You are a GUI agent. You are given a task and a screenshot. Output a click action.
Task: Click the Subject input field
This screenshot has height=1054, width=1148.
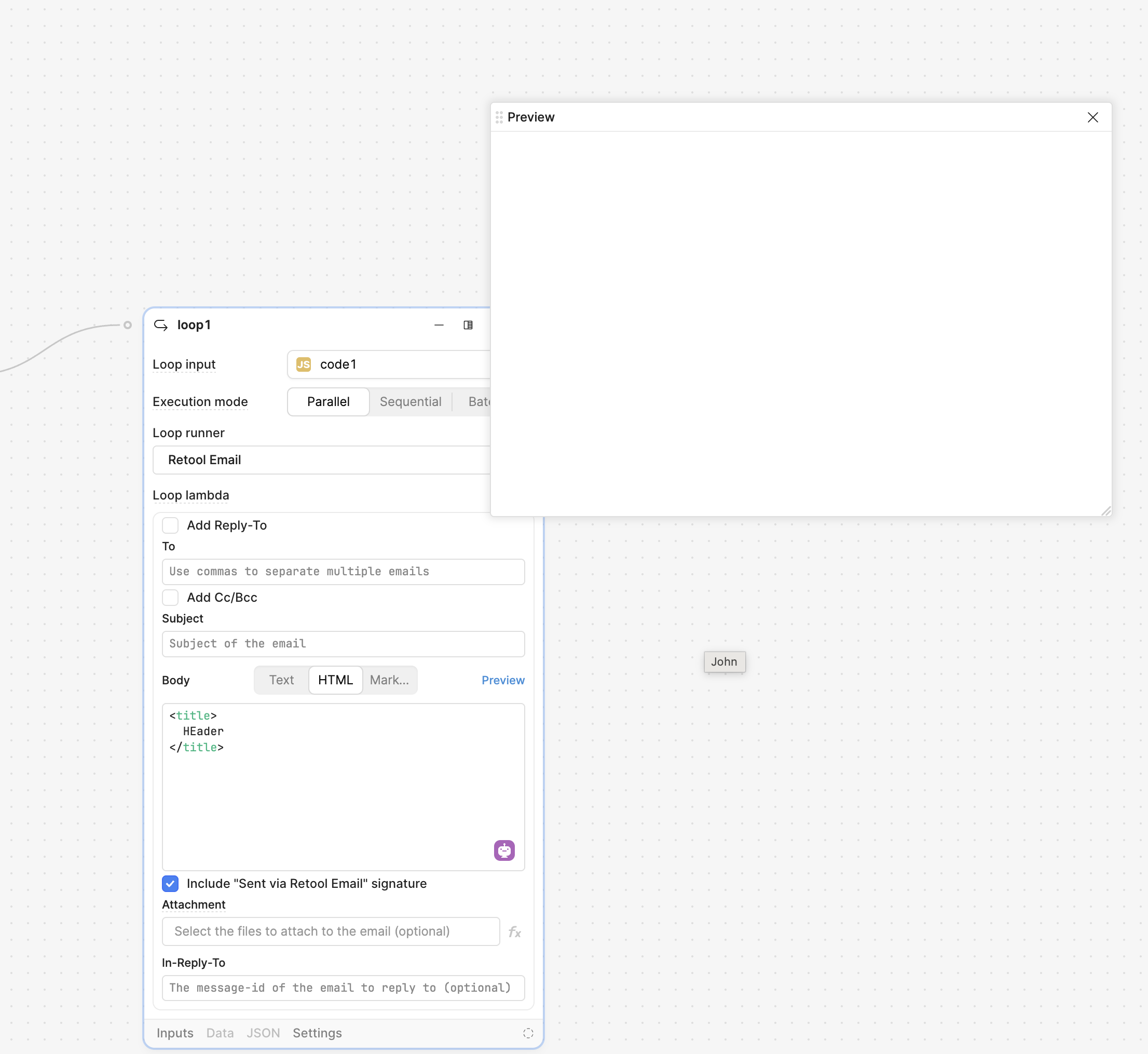click(343, 644)
